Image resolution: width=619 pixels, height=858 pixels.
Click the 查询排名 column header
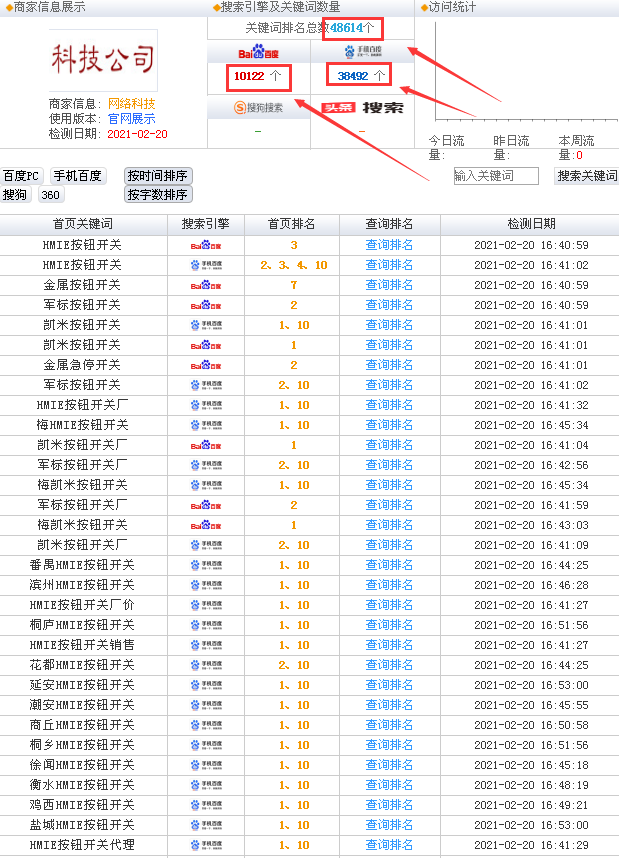coord(389,224)
